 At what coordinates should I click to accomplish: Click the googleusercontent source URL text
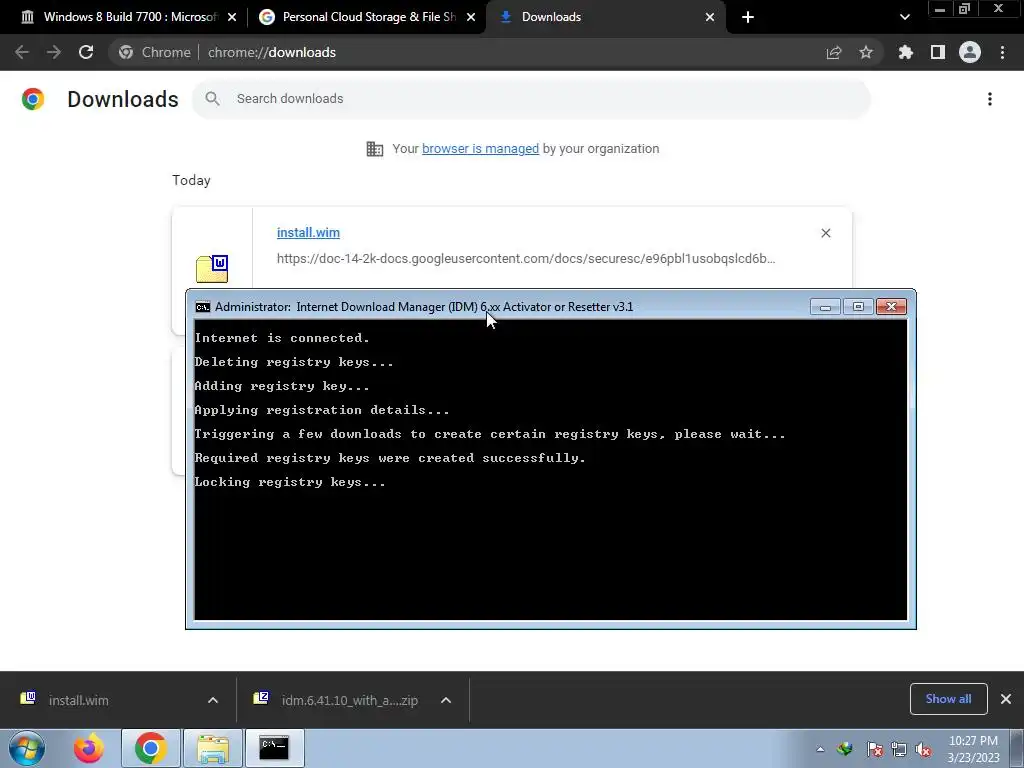tap(526, 259)
